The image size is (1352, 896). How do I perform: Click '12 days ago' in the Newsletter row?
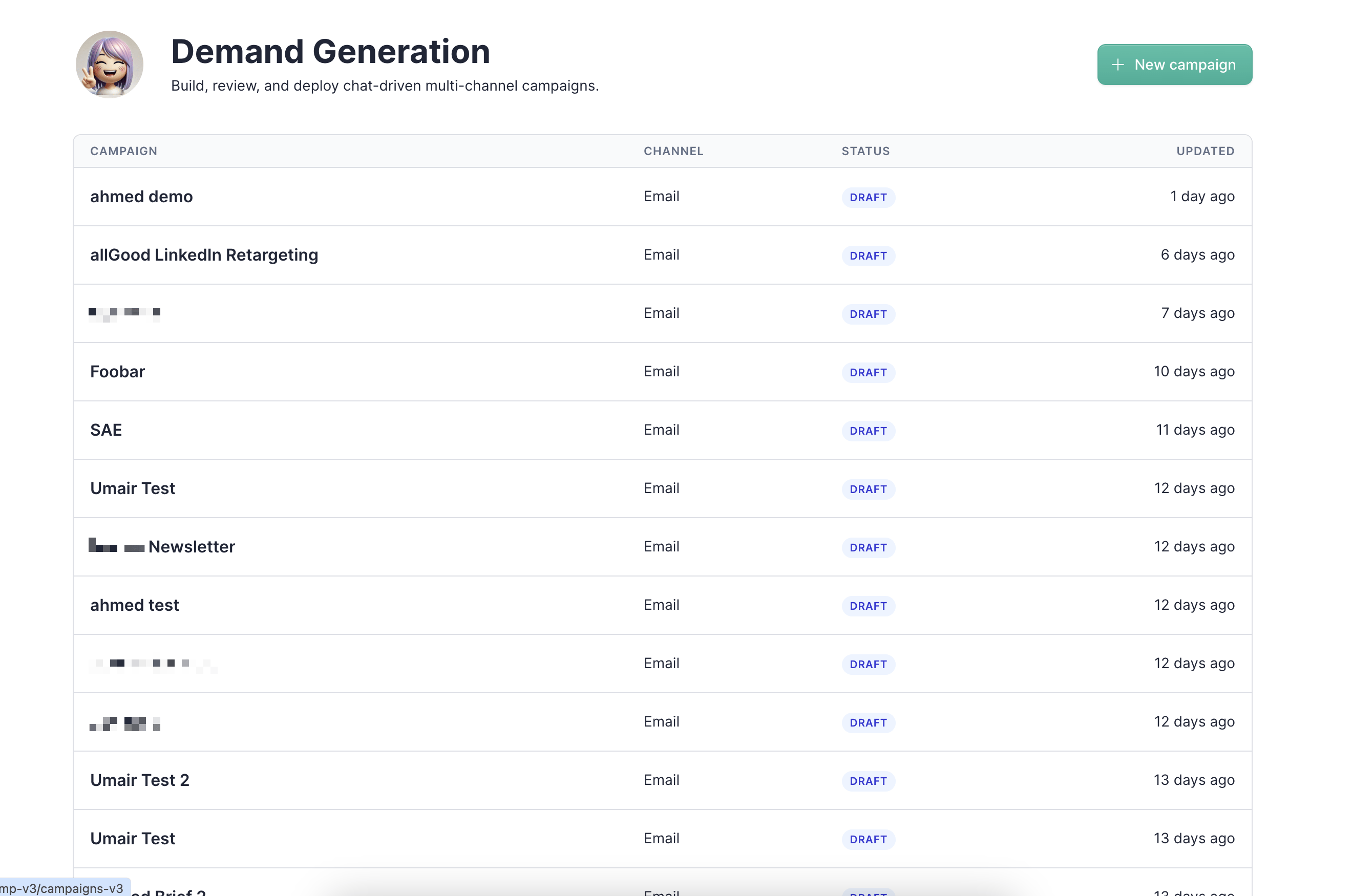(x=1194, y=547)
